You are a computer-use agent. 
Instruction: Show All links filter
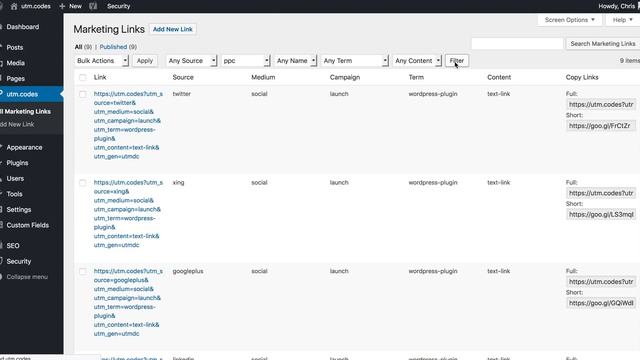(x=78, y=47)
